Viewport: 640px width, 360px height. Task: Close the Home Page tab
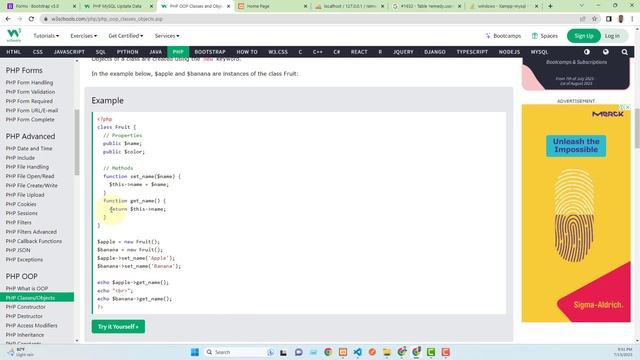pyautogui.click(x=305, y=6)
